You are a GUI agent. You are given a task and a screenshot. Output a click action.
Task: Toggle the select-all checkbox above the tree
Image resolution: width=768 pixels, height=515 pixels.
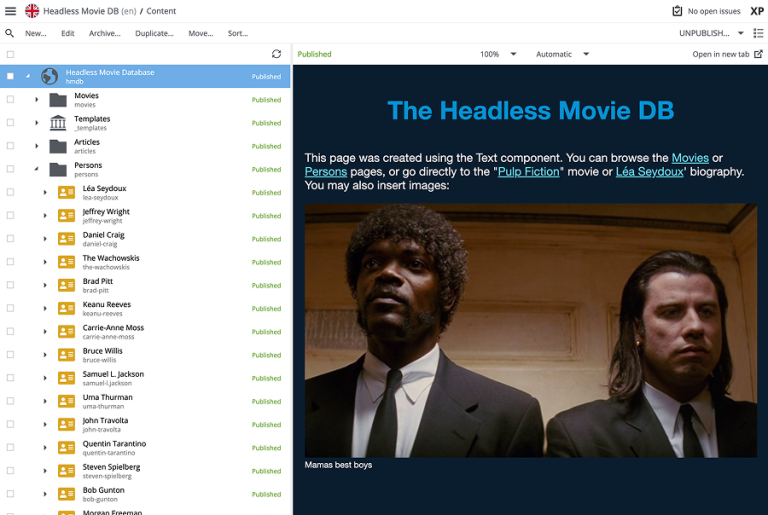[10, 54]
